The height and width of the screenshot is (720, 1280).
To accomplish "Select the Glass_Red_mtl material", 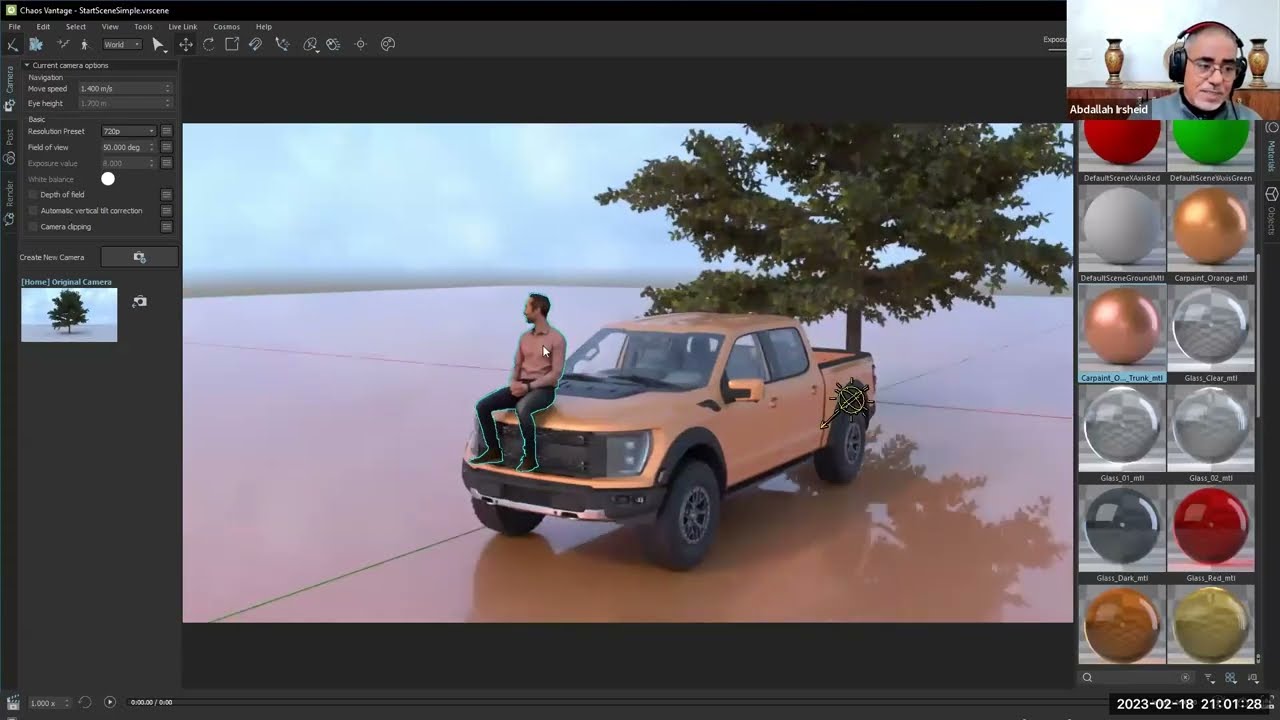I will tap(1210, 534).
